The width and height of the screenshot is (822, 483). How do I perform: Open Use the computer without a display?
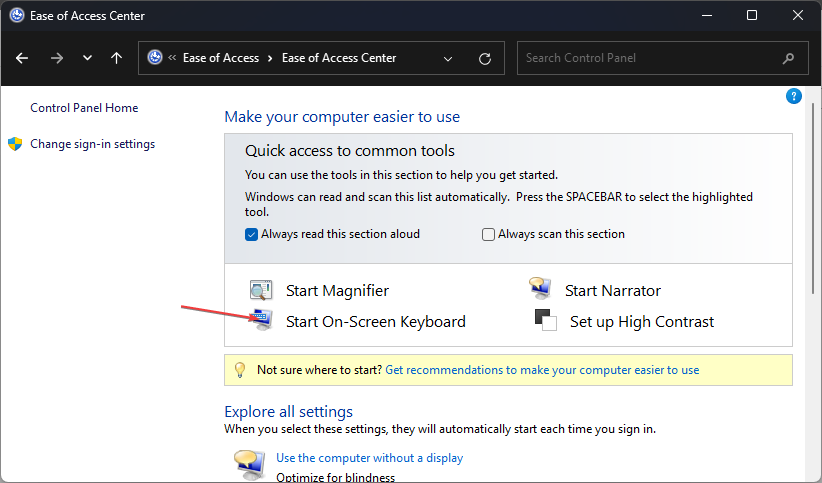click(370, 458)
